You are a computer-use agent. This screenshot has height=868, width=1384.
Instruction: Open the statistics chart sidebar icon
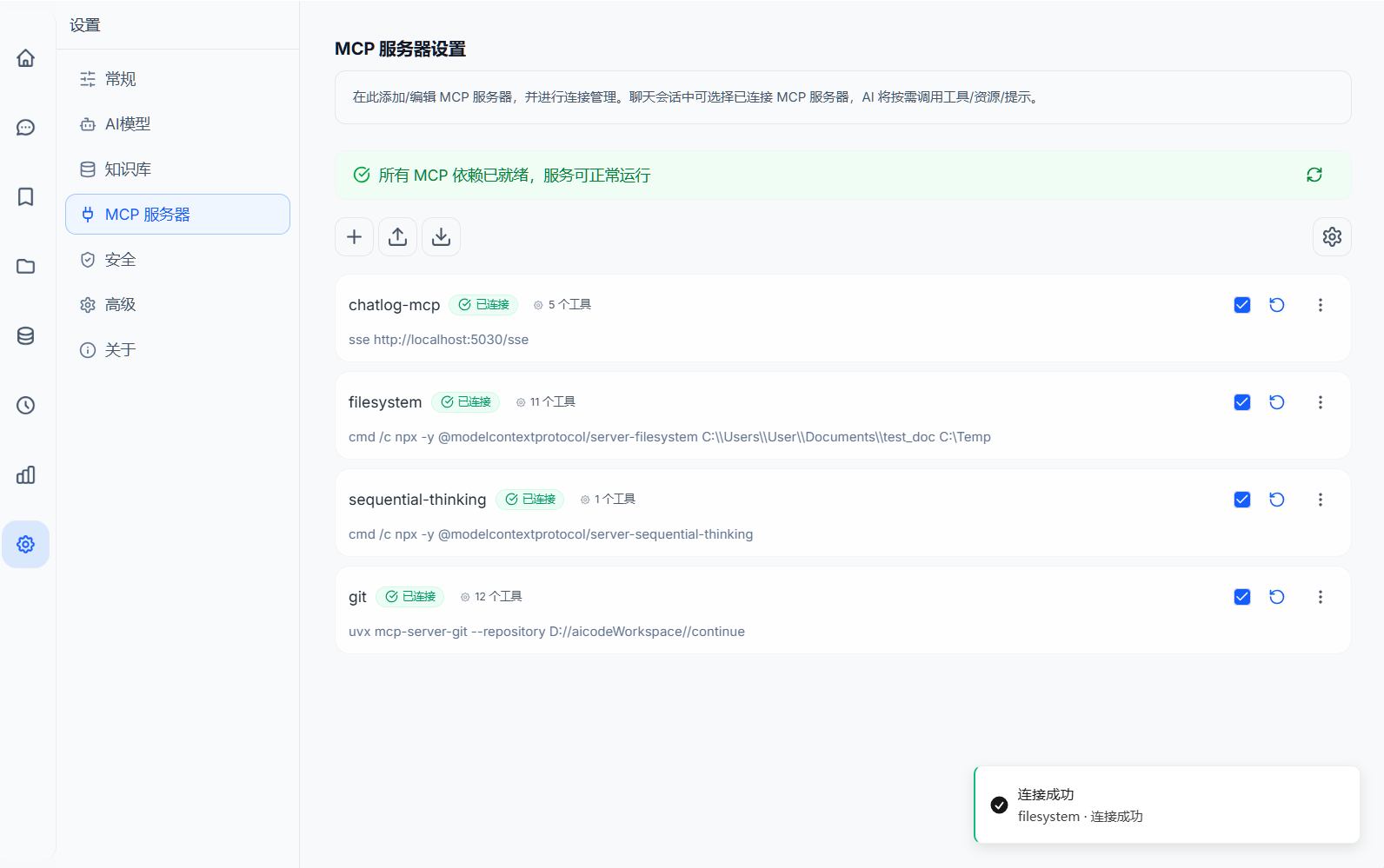coord(26,475)
